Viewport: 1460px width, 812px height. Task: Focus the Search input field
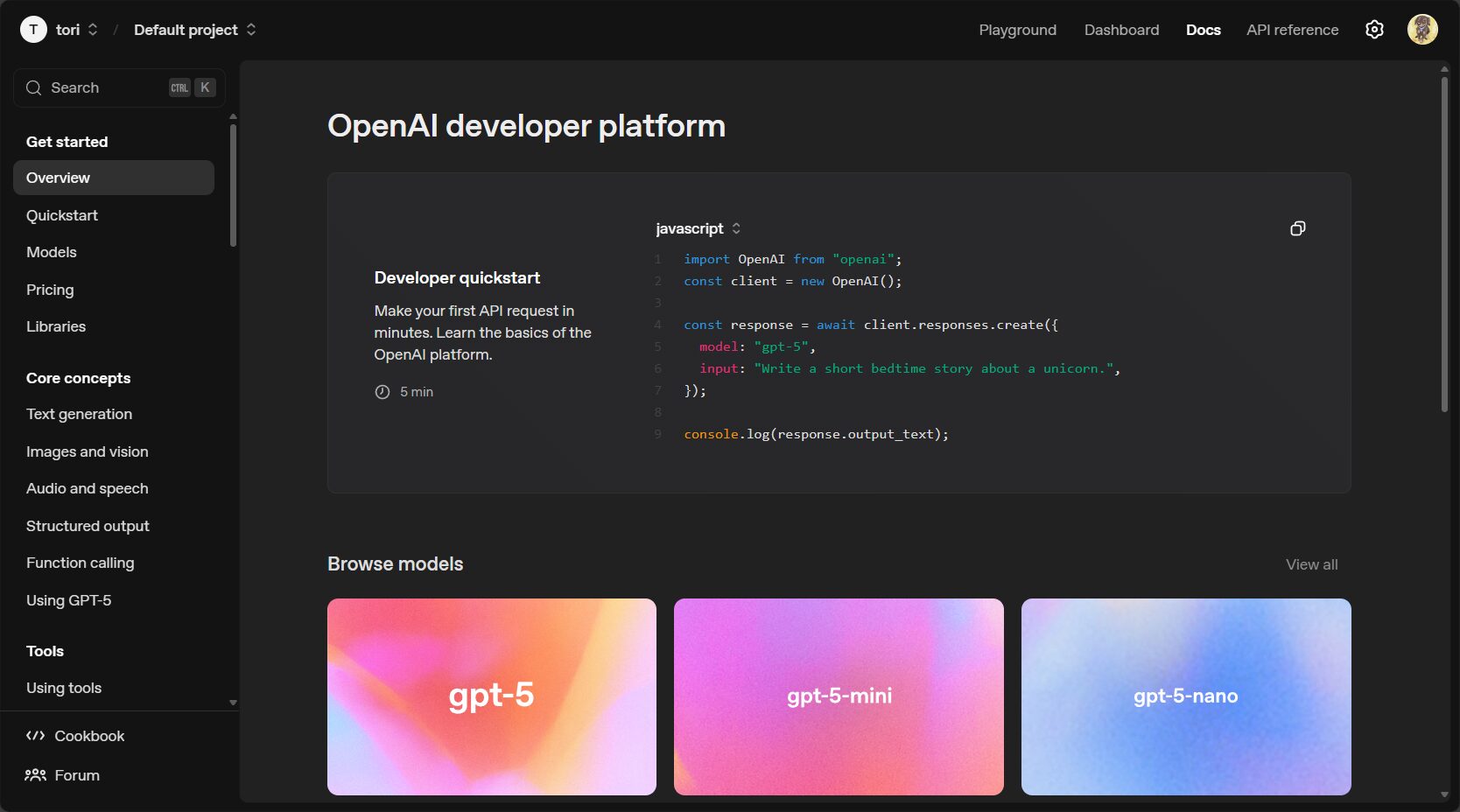tap(119, 87)
